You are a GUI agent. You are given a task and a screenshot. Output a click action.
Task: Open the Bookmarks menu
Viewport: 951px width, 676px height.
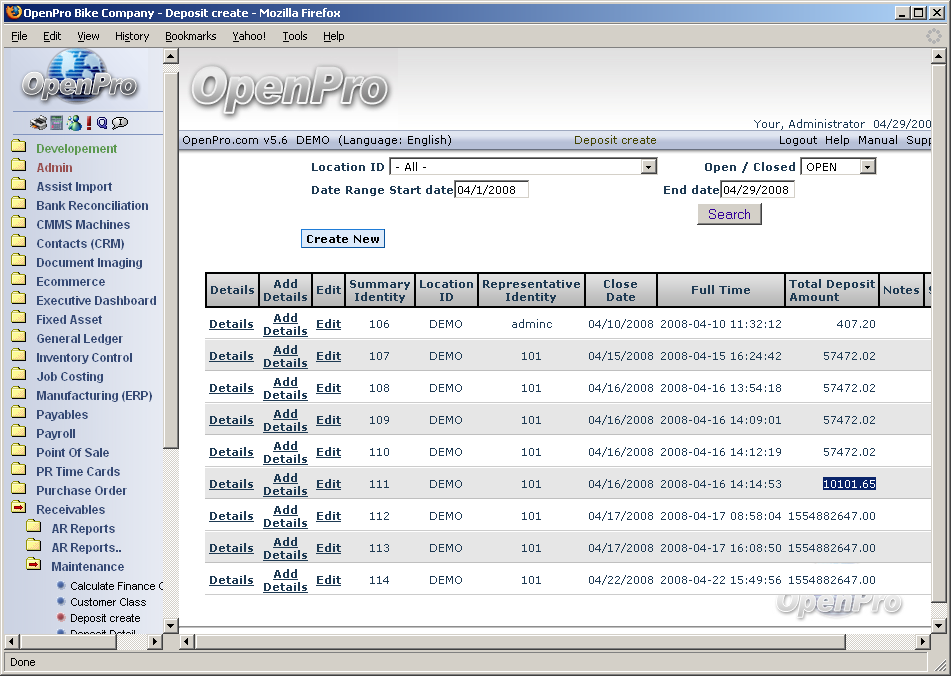point(190,36)
